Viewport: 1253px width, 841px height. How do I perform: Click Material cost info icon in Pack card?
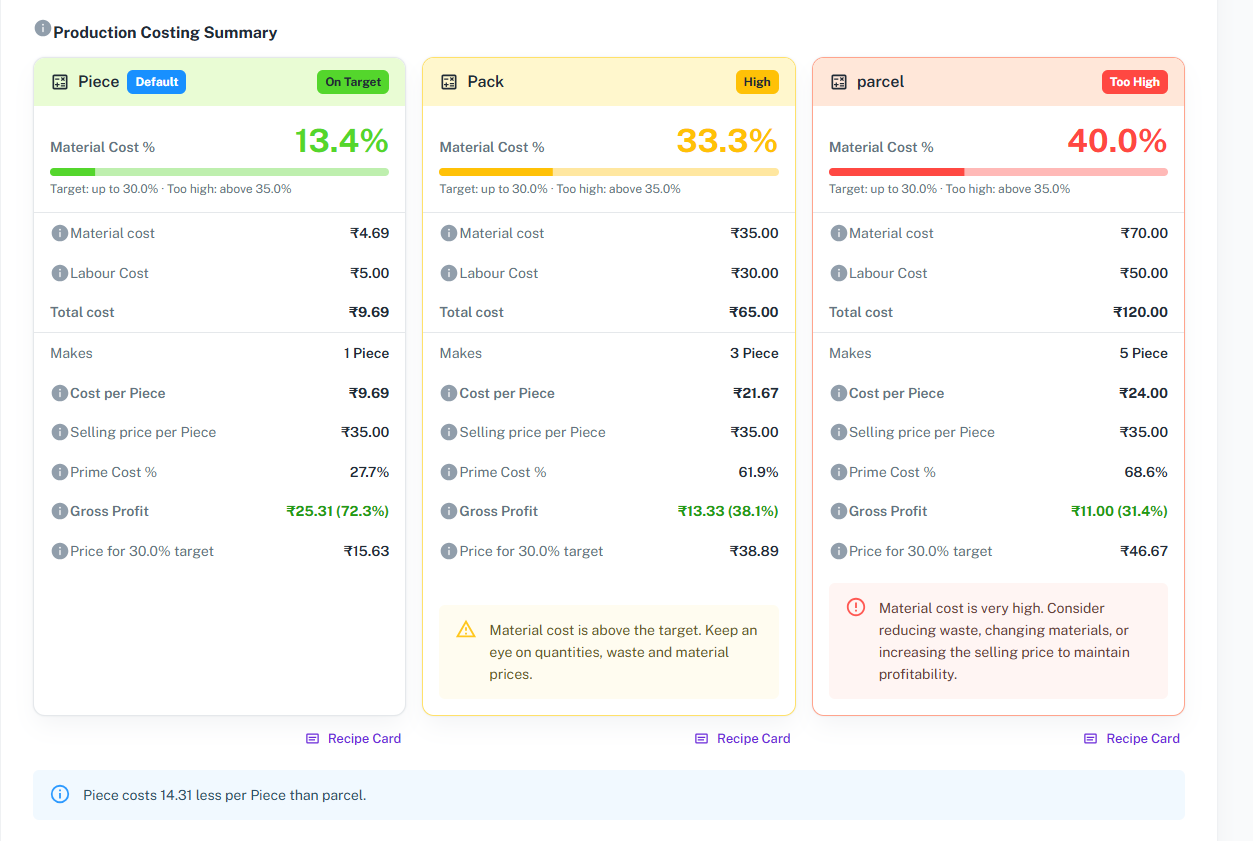[448, 233]
